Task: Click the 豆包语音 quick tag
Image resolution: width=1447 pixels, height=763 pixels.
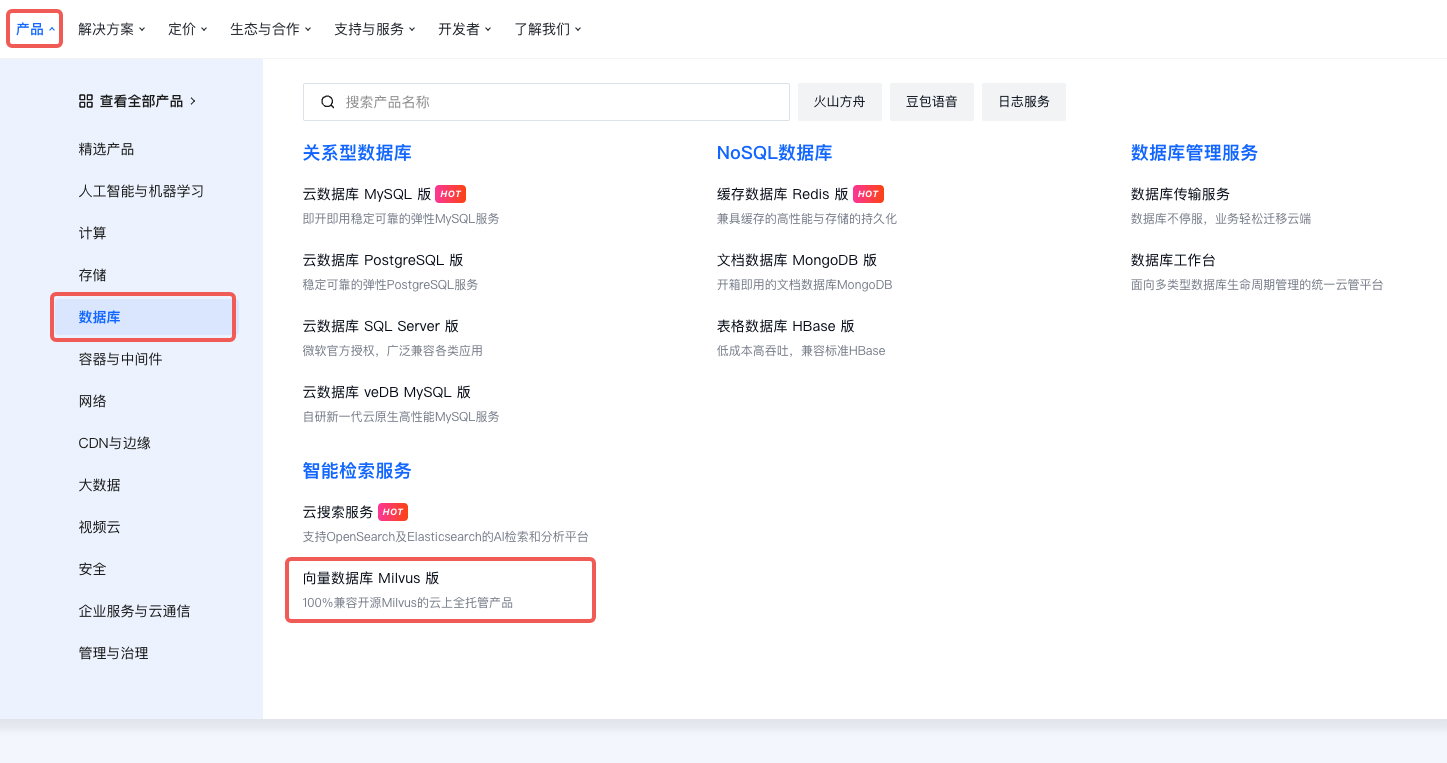Action: pos(932,102)
